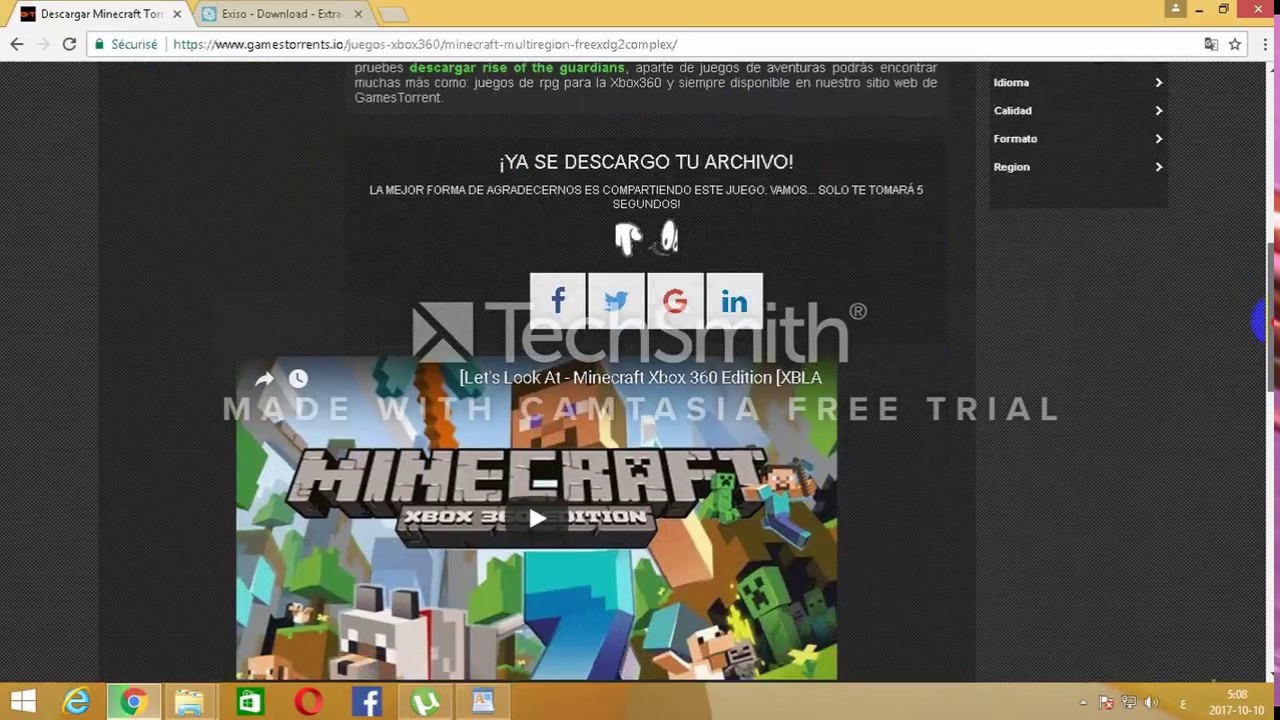
Task: Click the page vertical scrollbar thumb
Action: pyautogui.click(x=1273, y=317)
